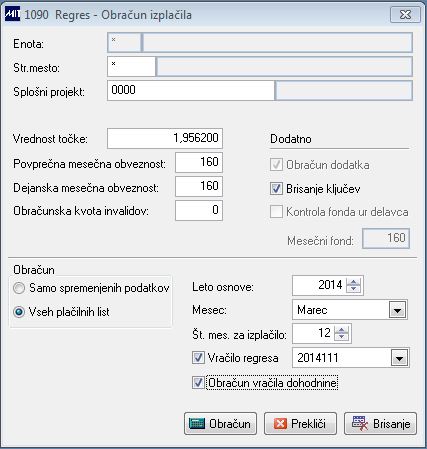Click the Obračun calculator button
The height and width of the screenshot is (449, 427).
[220, 424]
